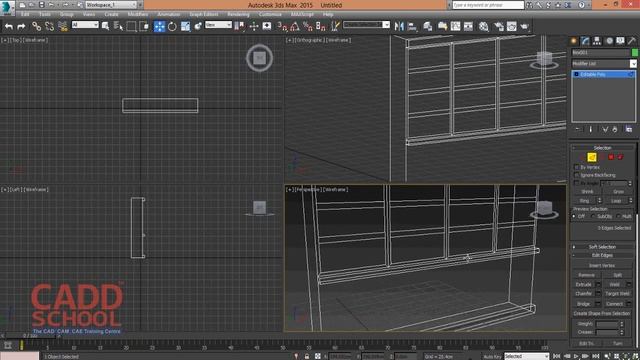The height and width of the screenshot is (360, 640).
Task: Open the Tools menu
Action: tap(45, 14)
